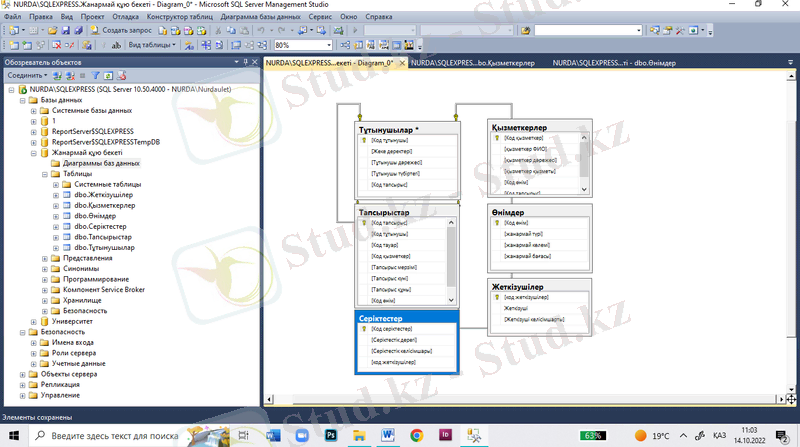Click the dbo.Тапсырыстар table icon in the tree

[x=67, y=237]
